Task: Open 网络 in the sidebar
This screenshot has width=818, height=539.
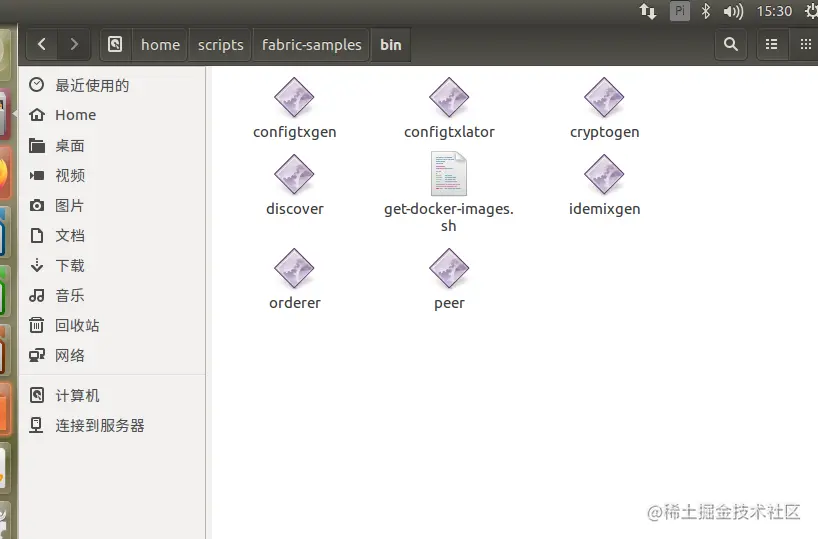Action: tap(113, 355)
